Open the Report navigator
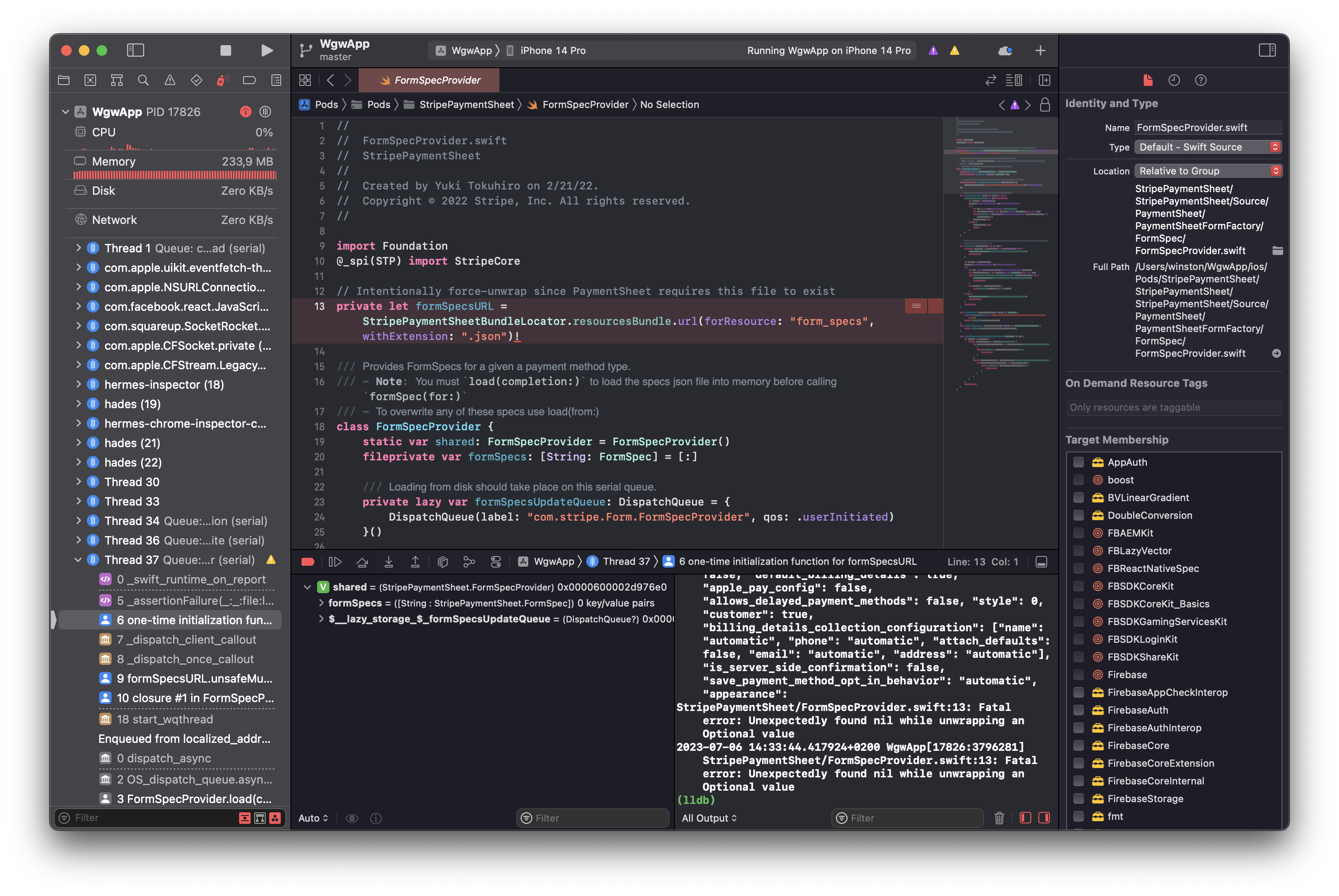Screen dimensions: 1339x896 pyautogui.click(x=276, y=80)
